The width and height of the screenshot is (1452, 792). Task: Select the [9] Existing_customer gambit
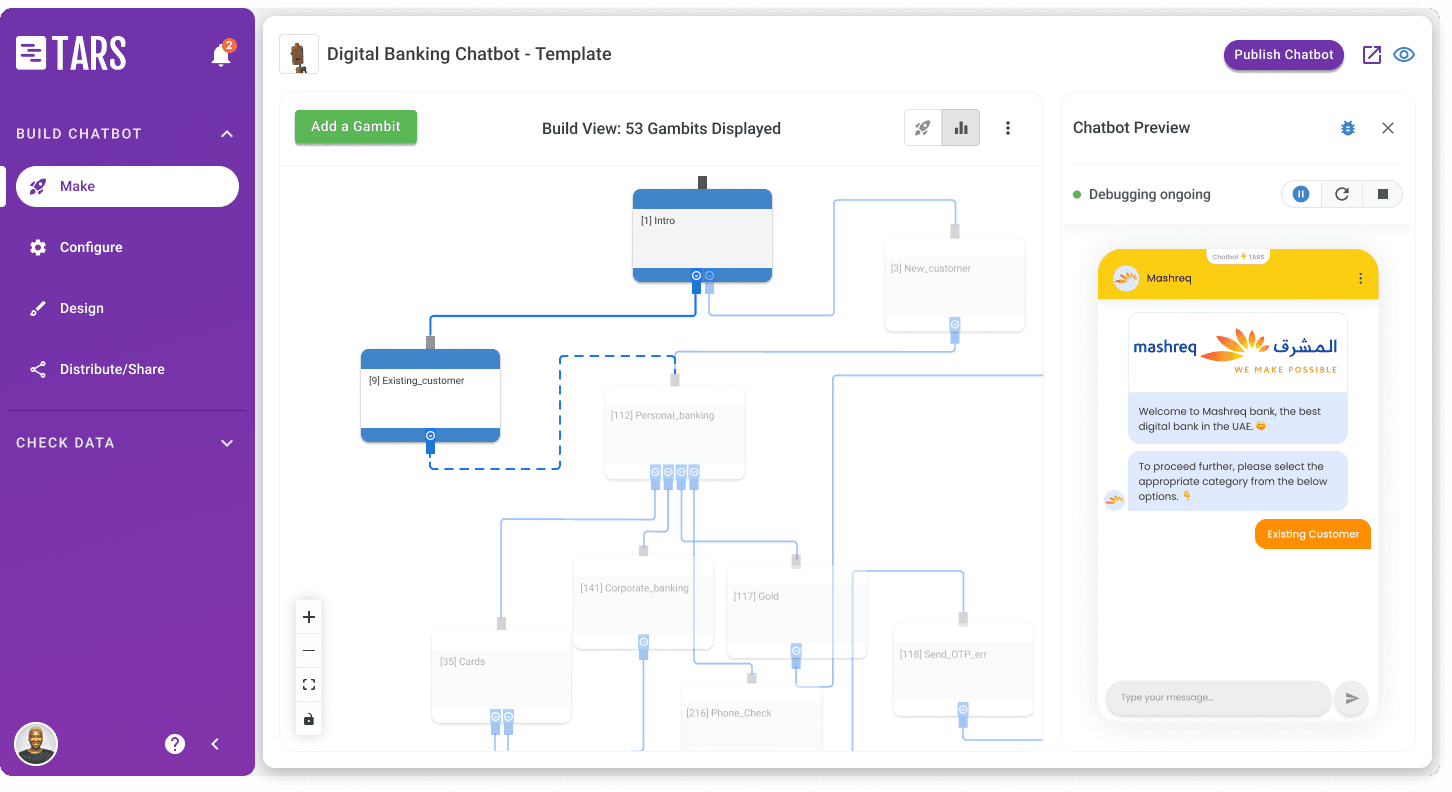tap(430, 395)
